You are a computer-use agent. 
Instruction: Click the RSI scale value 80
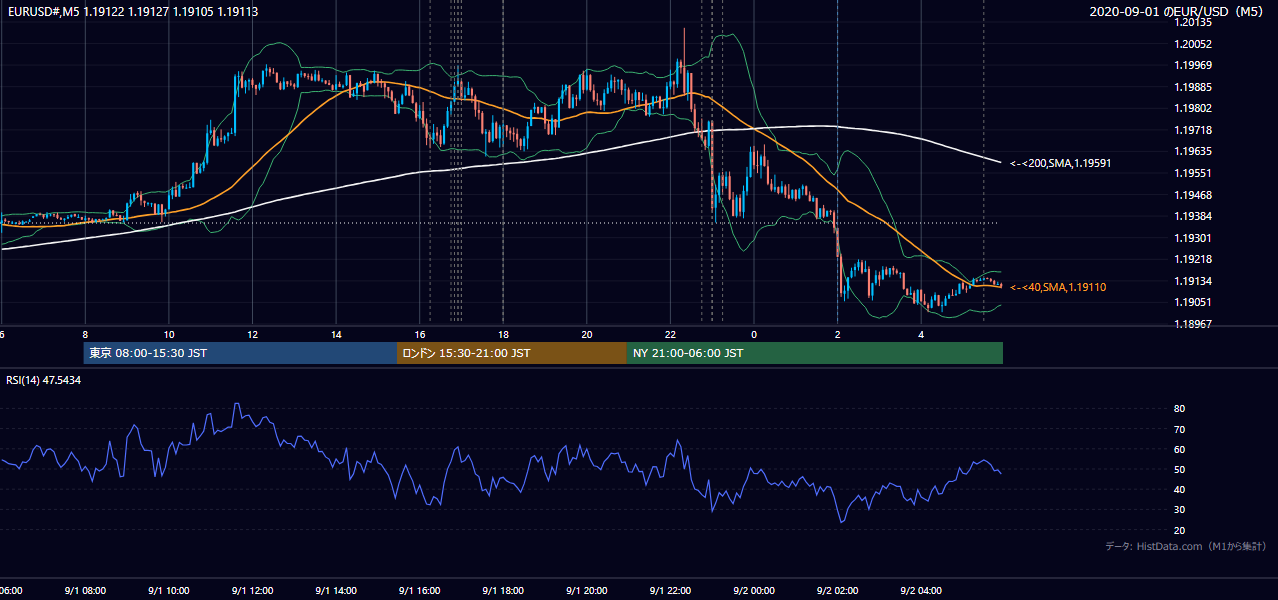1180,409
